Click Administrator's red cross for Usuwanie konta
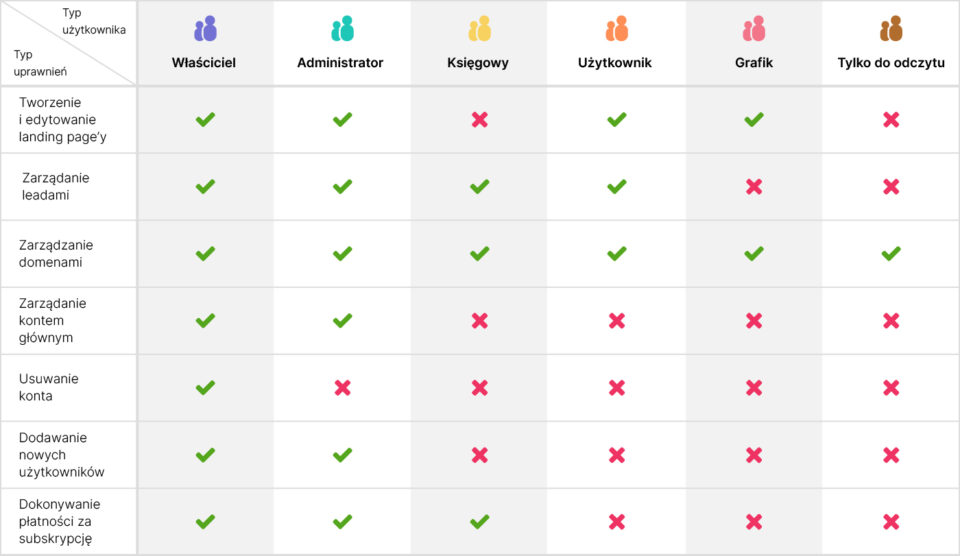This screenshot has height=556, width=960. 343,388
